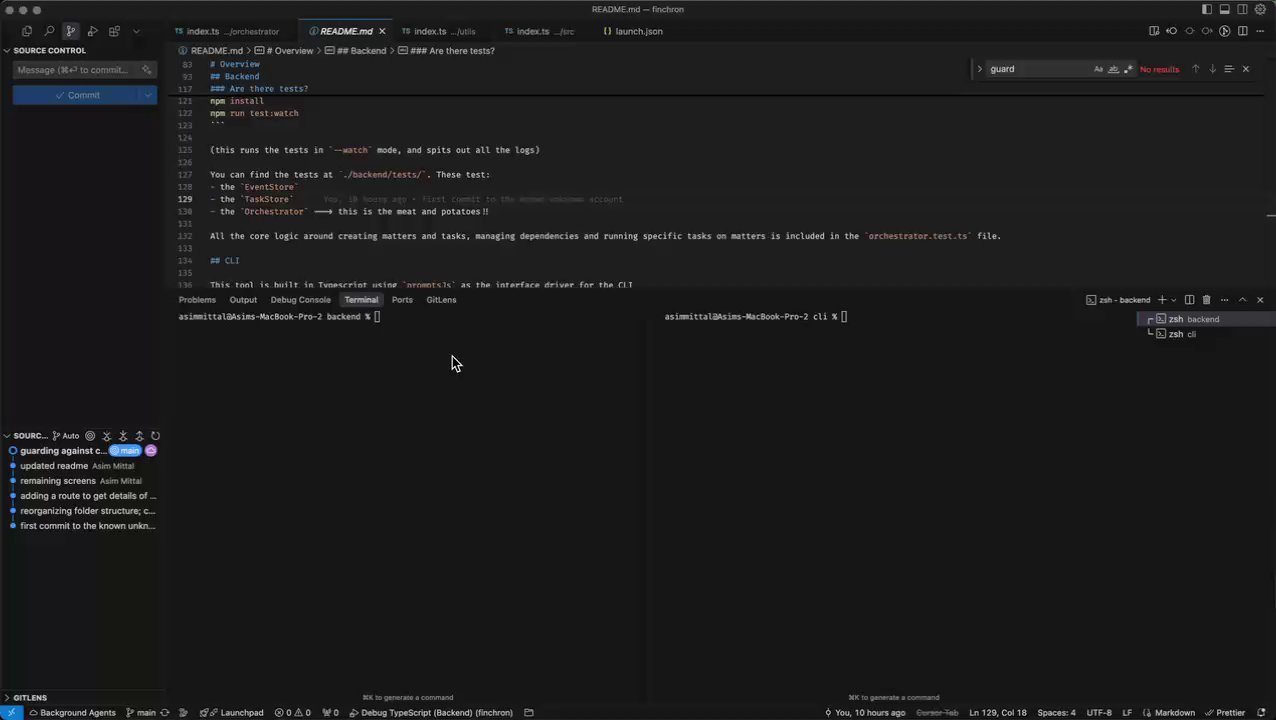
Task: Click '## Backend' breadcrumb item
Action: 361,51
